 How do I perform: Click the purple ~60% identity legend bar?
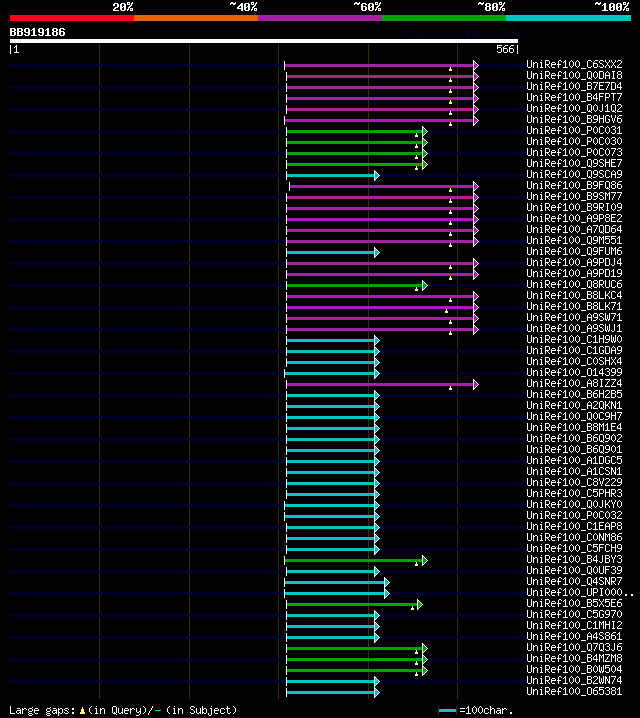pyautogui.click(x=320, y=18)
